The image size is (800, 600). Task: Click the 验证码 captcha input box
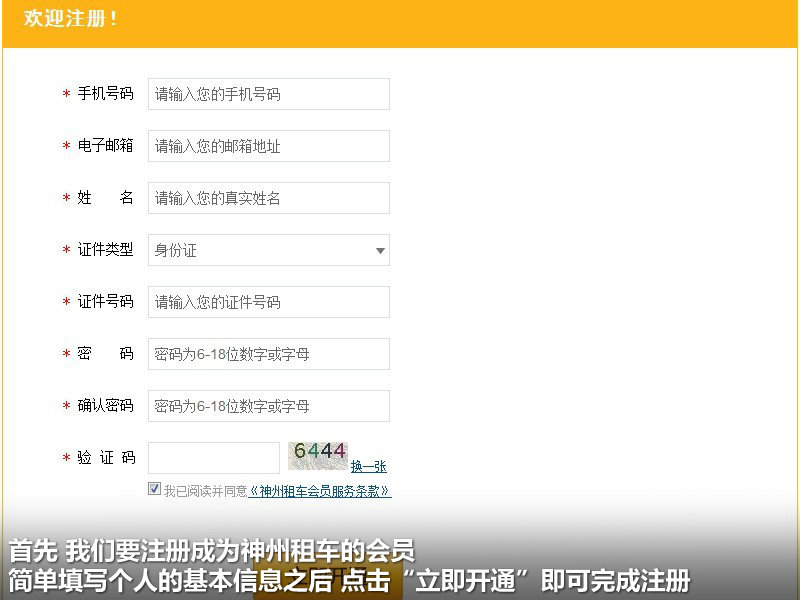tap(214, 458)
